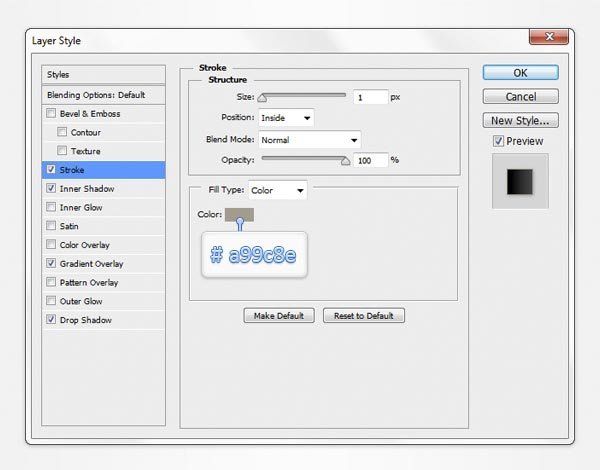Click the New Style... button
This screenshot has width=600, height=470.
[520, 121]
